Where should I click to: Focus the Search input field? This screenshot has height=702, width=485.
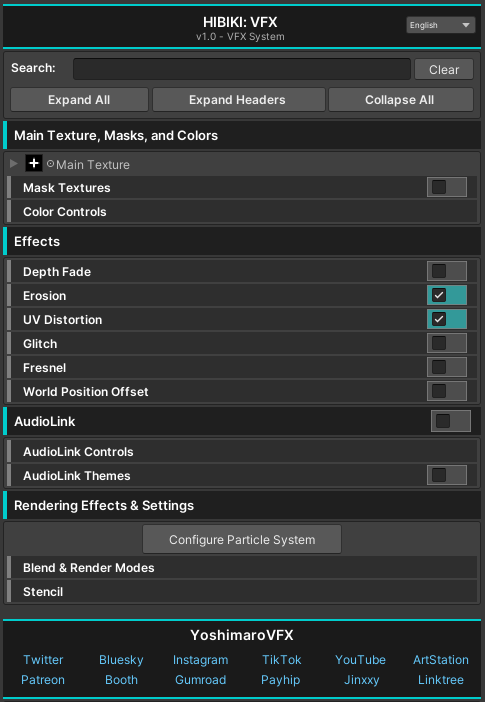pos(242,69)
